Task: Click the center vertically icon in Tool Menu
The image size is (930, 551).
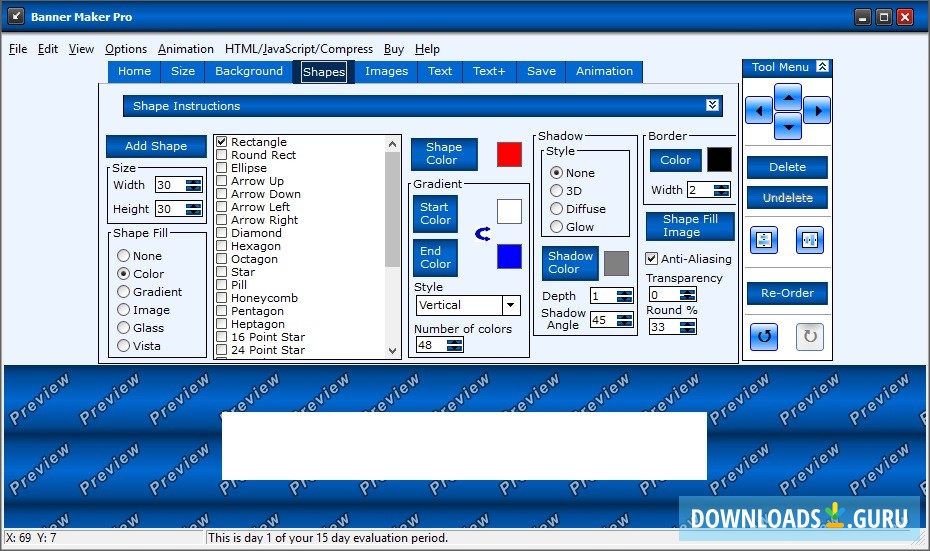Action: point(764,240)
